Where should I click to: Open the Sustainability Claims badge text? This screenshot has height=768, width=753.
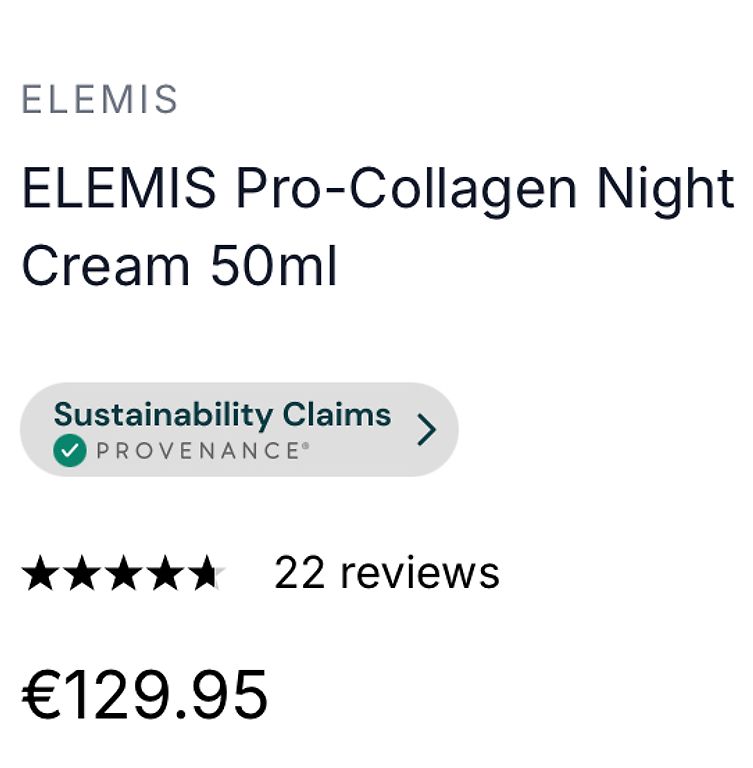(x=222, y=415)
